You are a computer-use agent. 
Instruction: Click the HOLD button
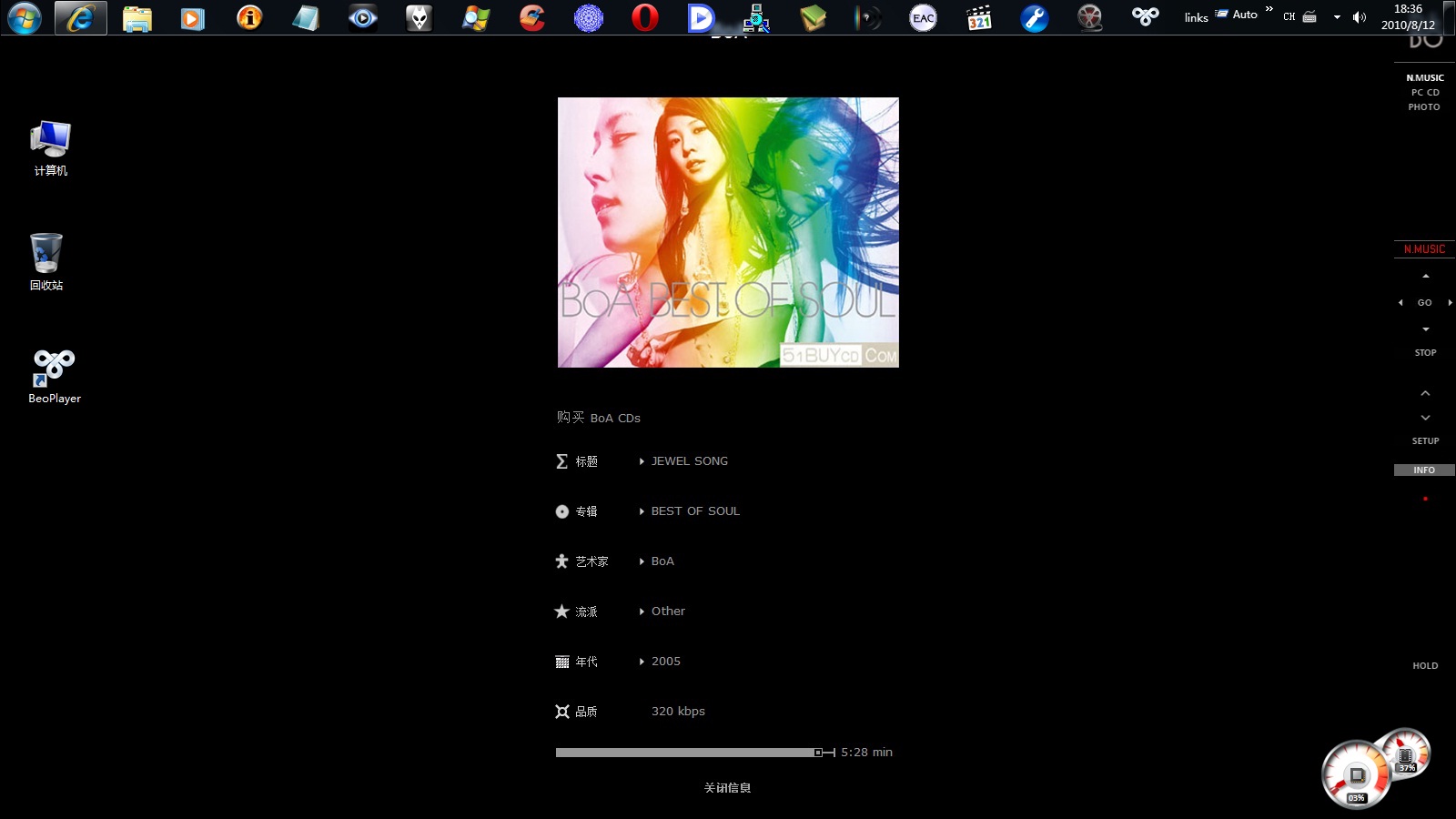1426,666
